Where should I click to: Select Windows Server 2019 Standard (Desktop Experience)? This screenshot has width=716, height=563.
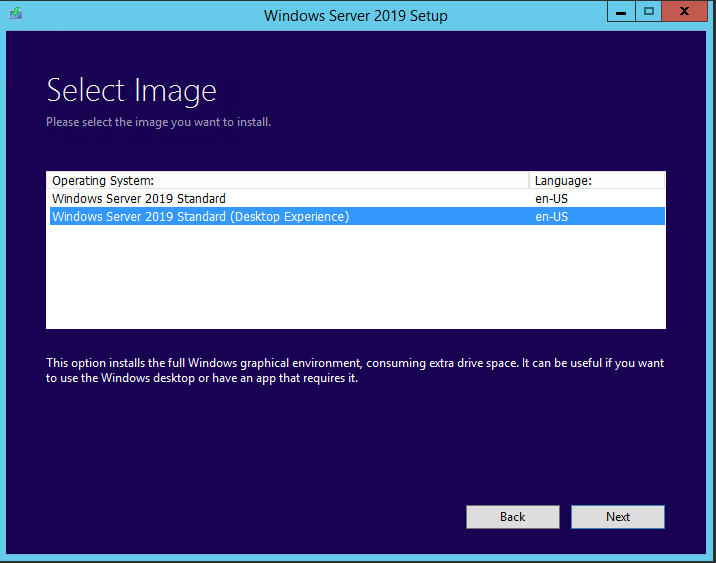(x=200, y=217)
